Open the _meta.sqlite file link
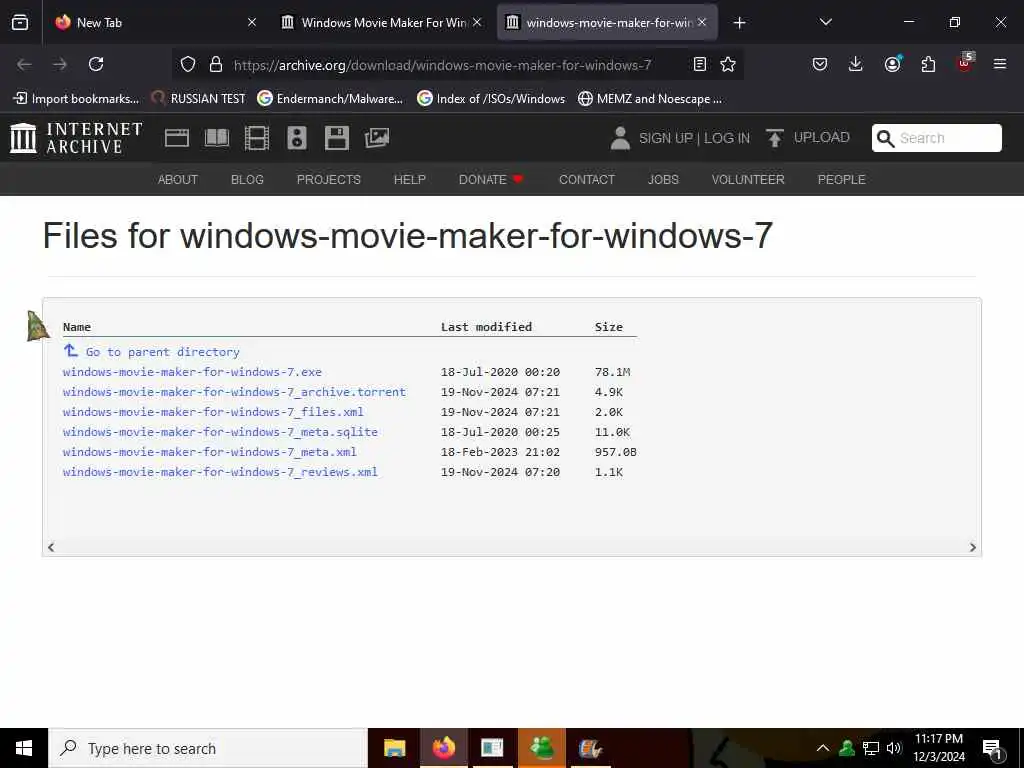 pos(220,432)
